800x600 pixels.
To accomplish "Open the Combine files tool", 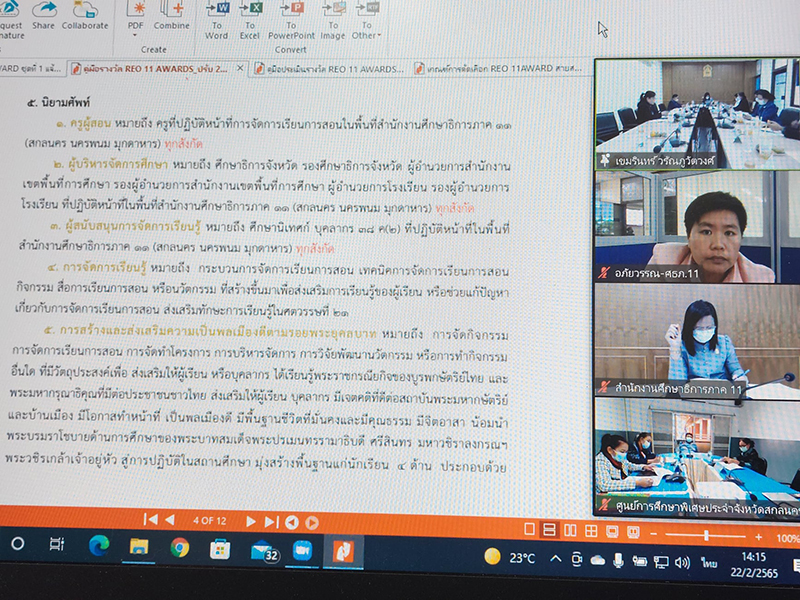I will (172, 14).
